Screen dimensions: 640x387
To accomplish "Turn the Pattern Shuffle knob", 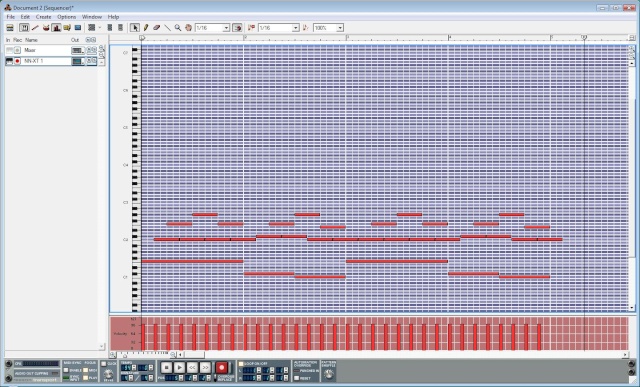I will pyautogui.click(x=329, y=373).
